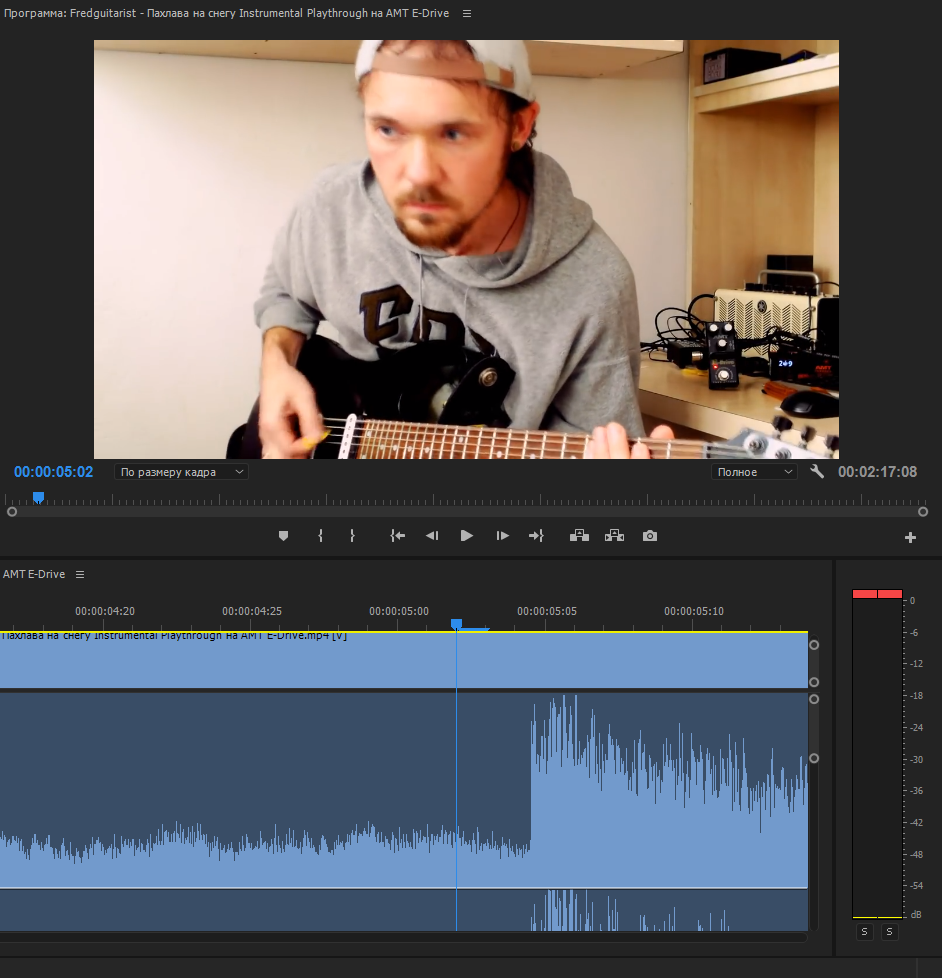
Task: Select the upper audio clip waveform
Action: click(x=404, y=790)
